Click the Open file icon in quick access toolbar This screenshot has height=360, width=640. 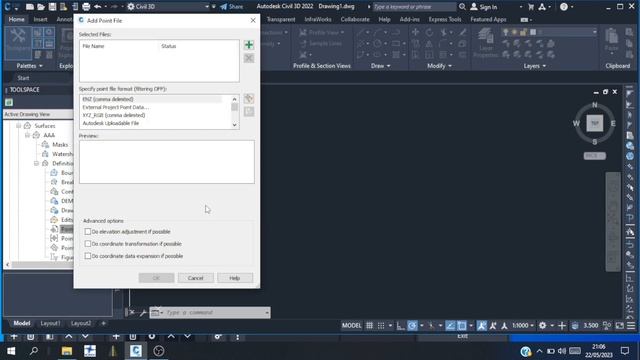[41, 7]
